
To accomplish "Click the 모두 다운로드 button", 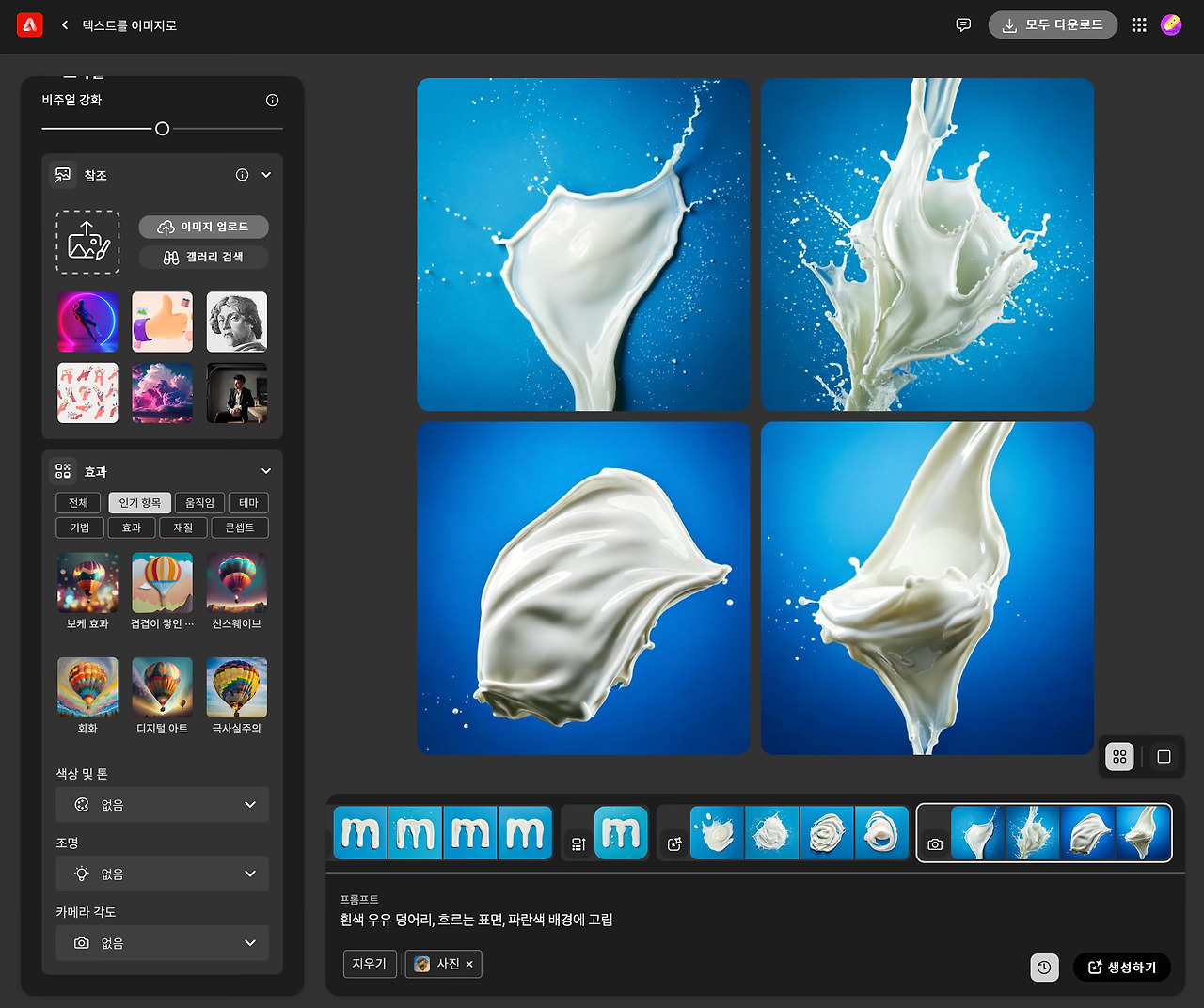I will [x=1053, y=25].
